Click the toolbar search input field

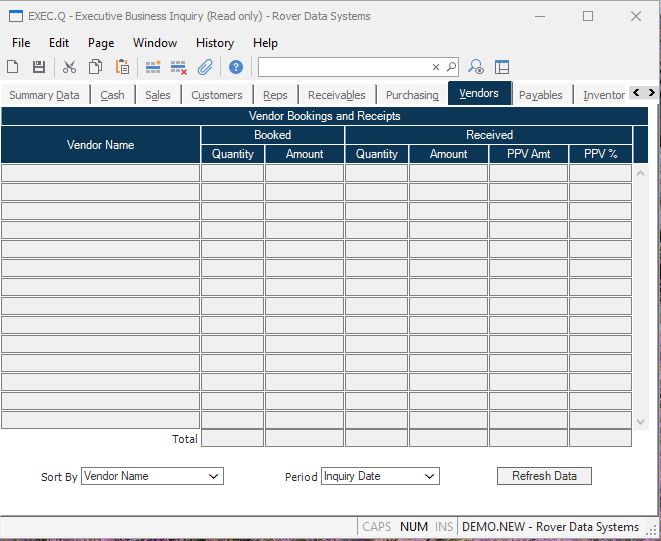click(x=343, y=67)
